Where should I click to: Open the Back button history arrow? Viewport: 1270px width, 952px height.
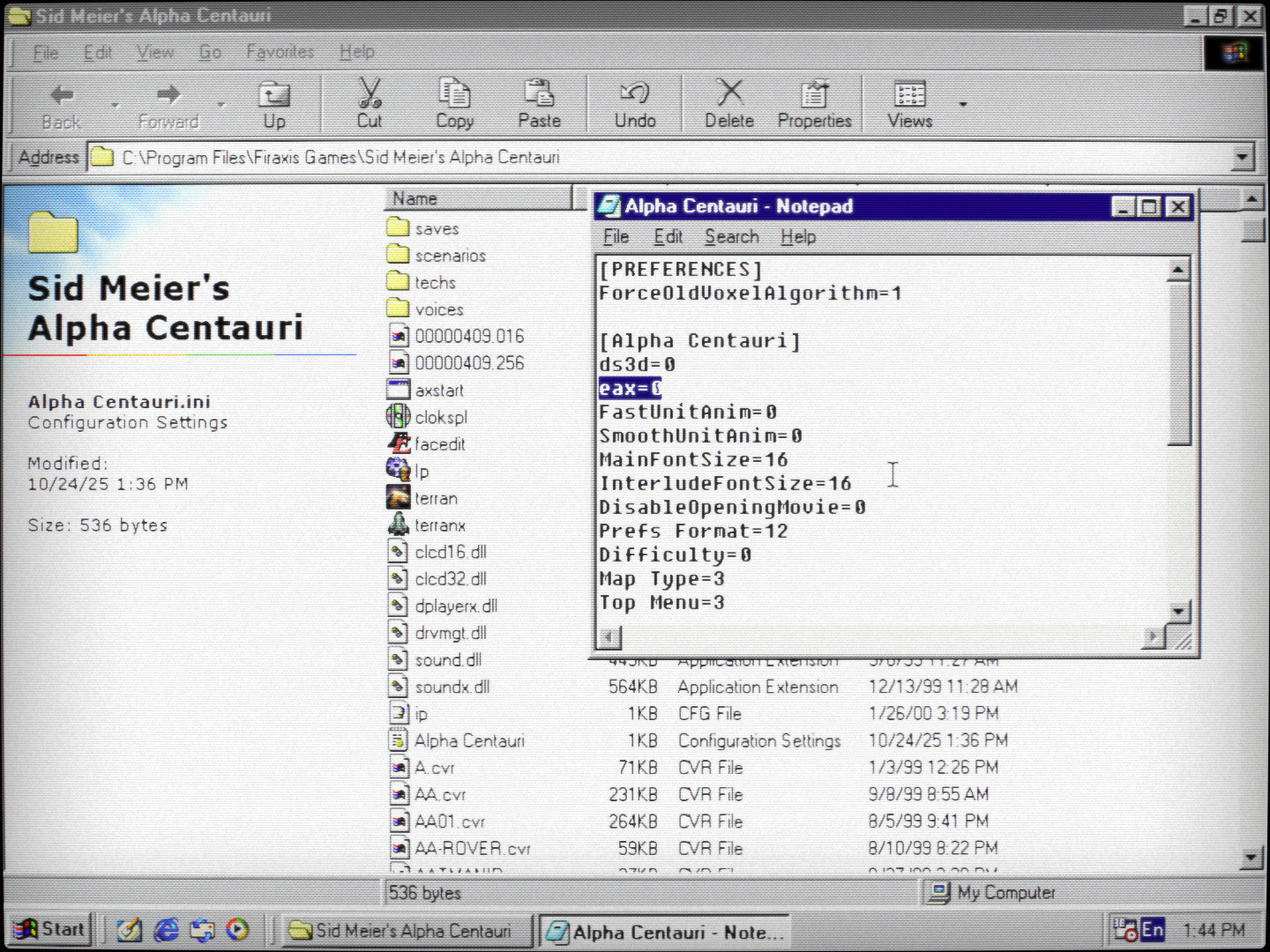[115, 105]
